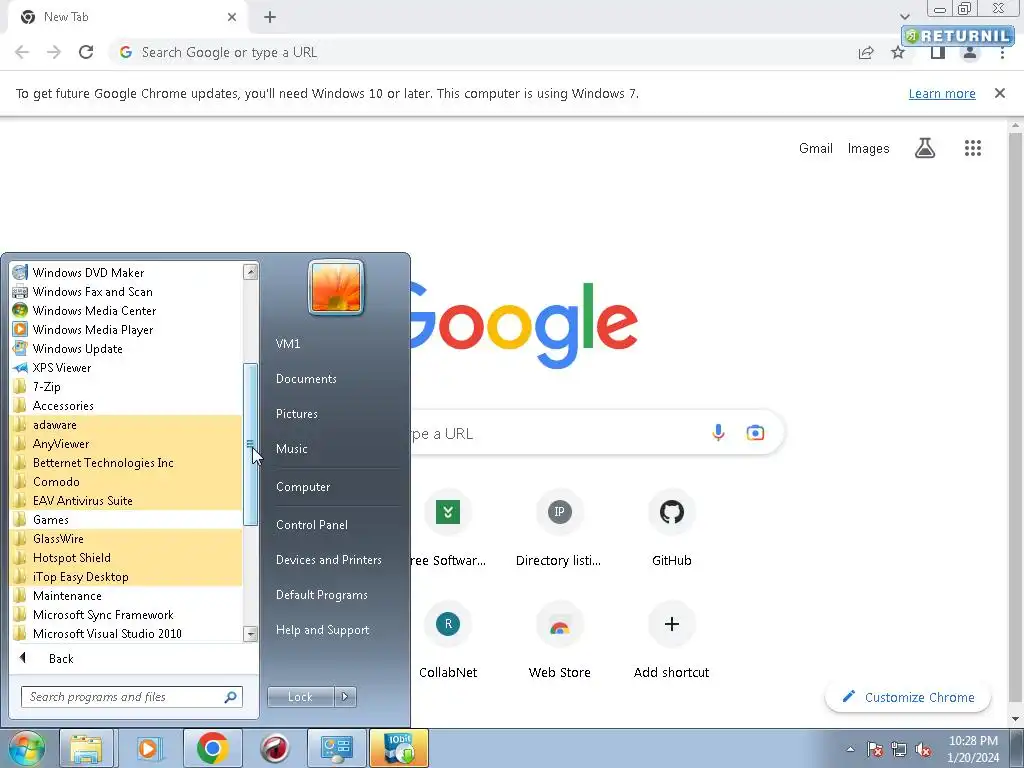The width and height of the screenshot is (1024, 768).
Task: Expand the Betternet Technologies Inc folder
Action: click(126, 462)
